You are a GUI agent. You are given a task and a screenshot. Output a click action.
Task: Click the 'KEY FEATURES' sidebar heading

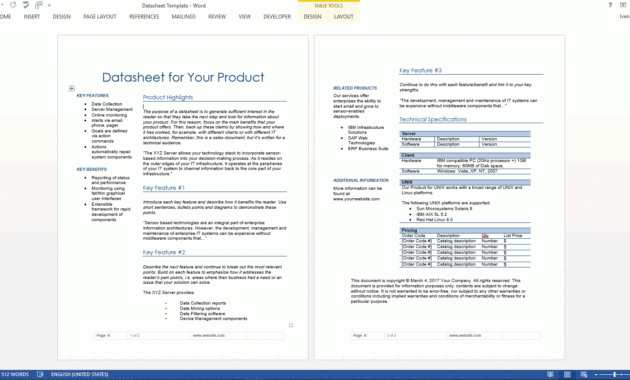(x=92, y=96)
